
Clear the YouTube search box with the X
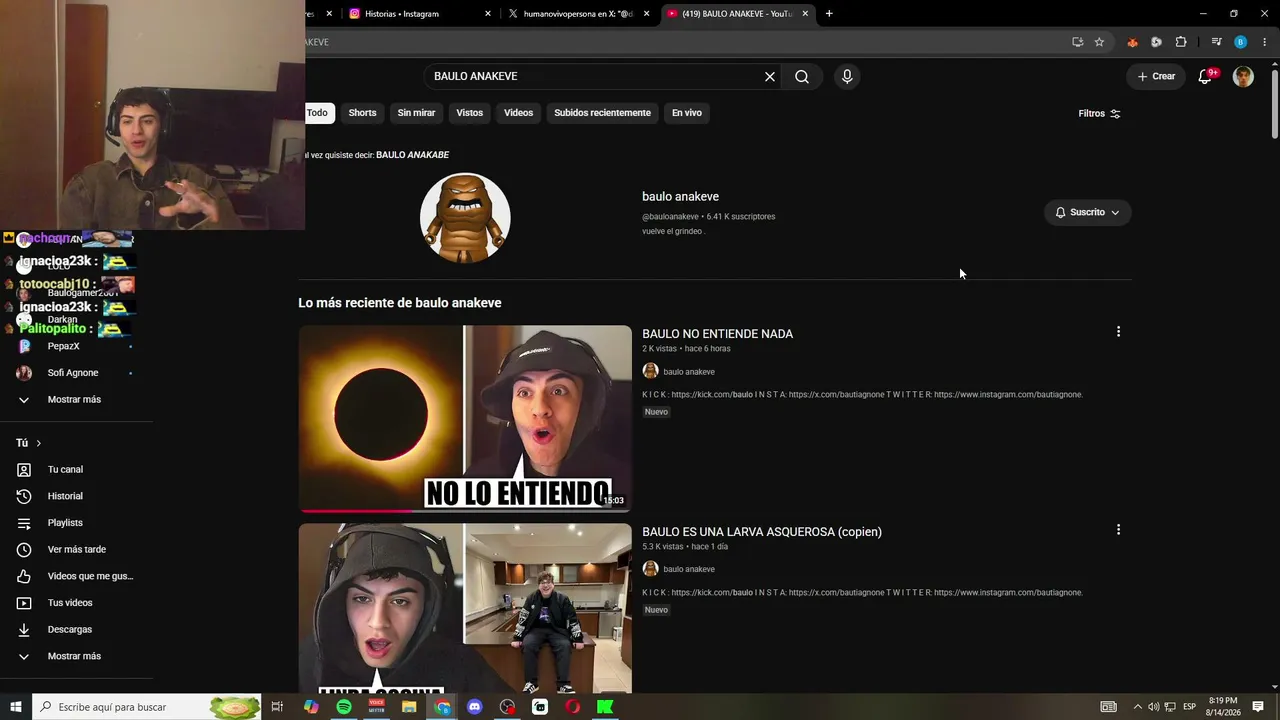[x=770, y=77]
